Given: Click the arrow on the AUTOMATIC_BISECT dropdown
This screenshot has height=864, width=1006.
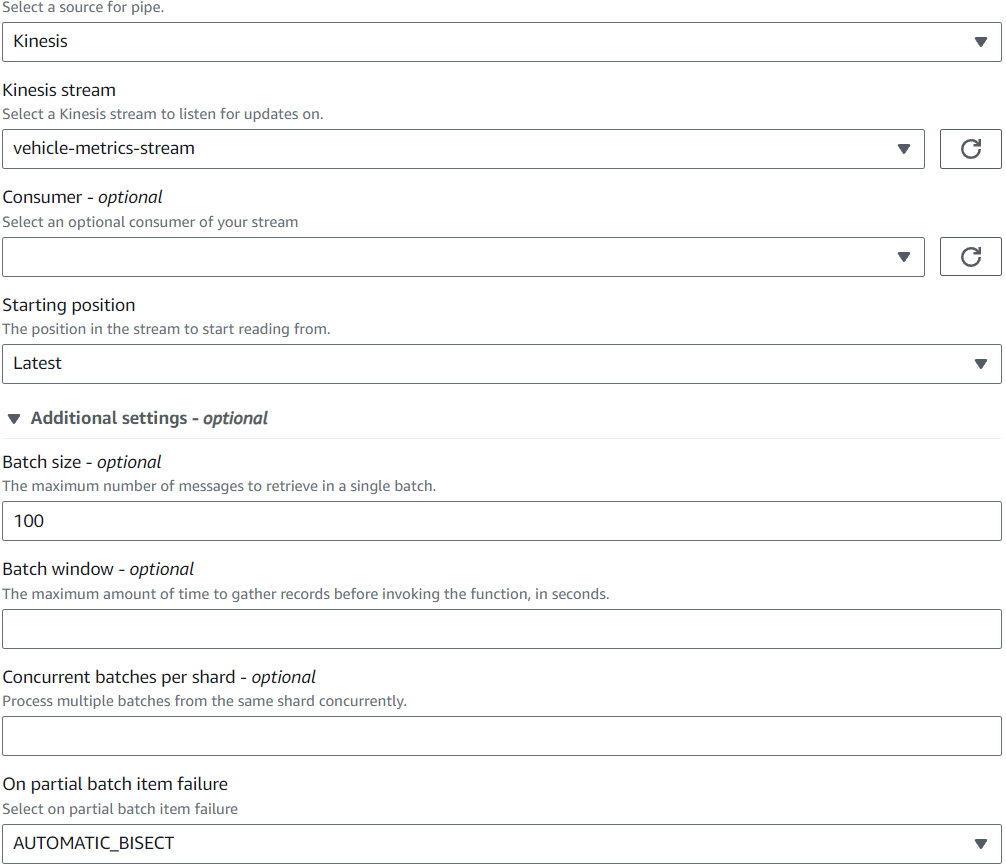Looking at the screenshot, I should [x=980, y=843].
